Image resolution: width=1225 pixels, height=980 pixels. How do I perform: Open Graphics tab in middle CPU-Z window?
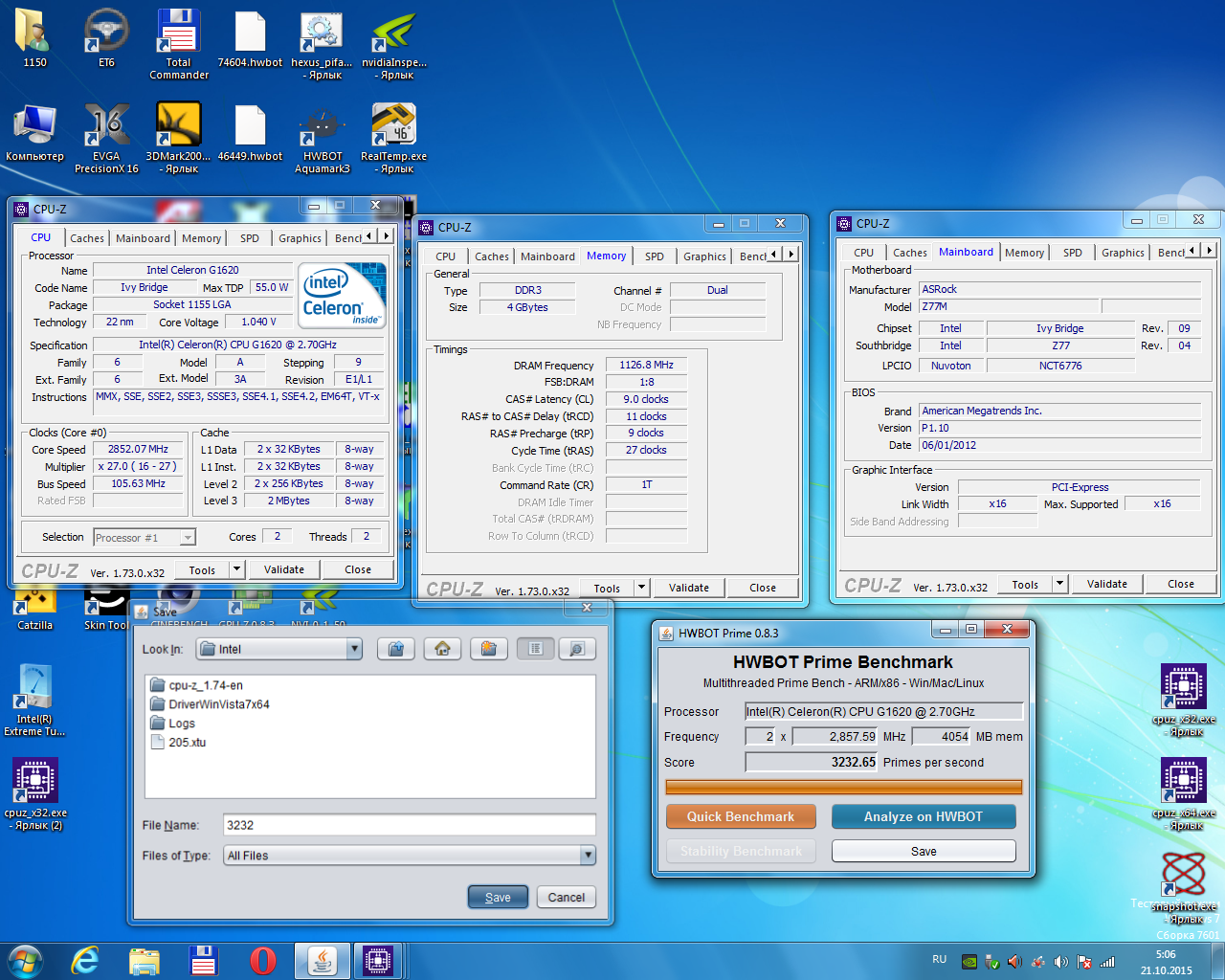[x=704, y=256]
